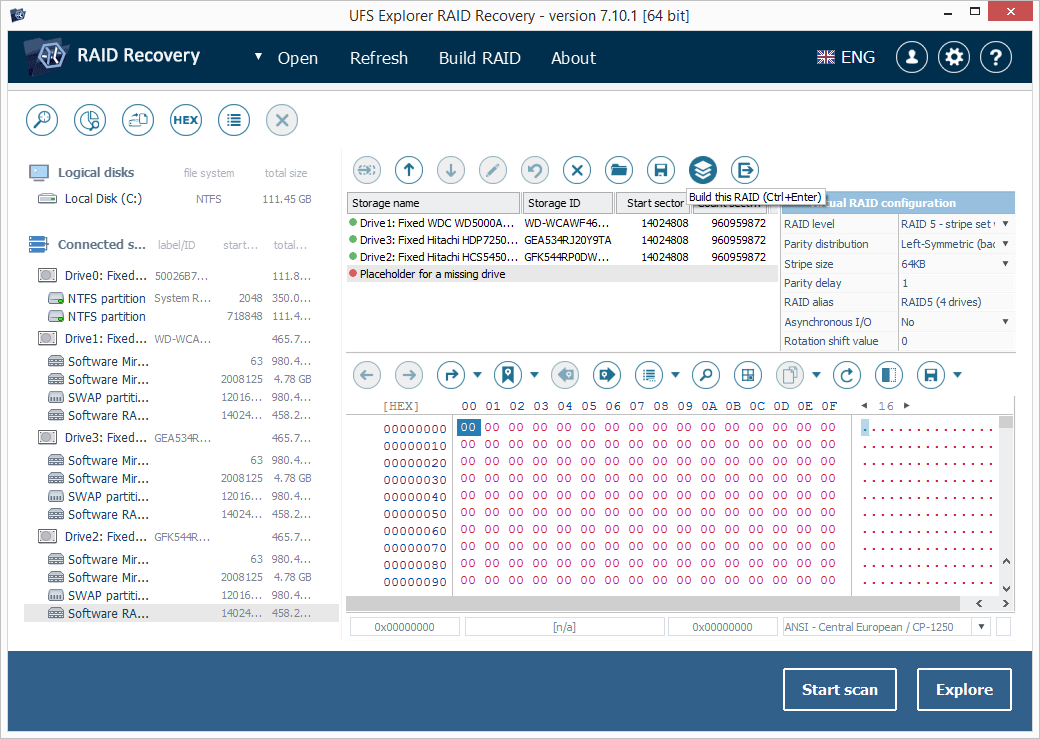Click Start sector column header
The height and width of the screenshot is (739, 1040).
pos(653,203)
